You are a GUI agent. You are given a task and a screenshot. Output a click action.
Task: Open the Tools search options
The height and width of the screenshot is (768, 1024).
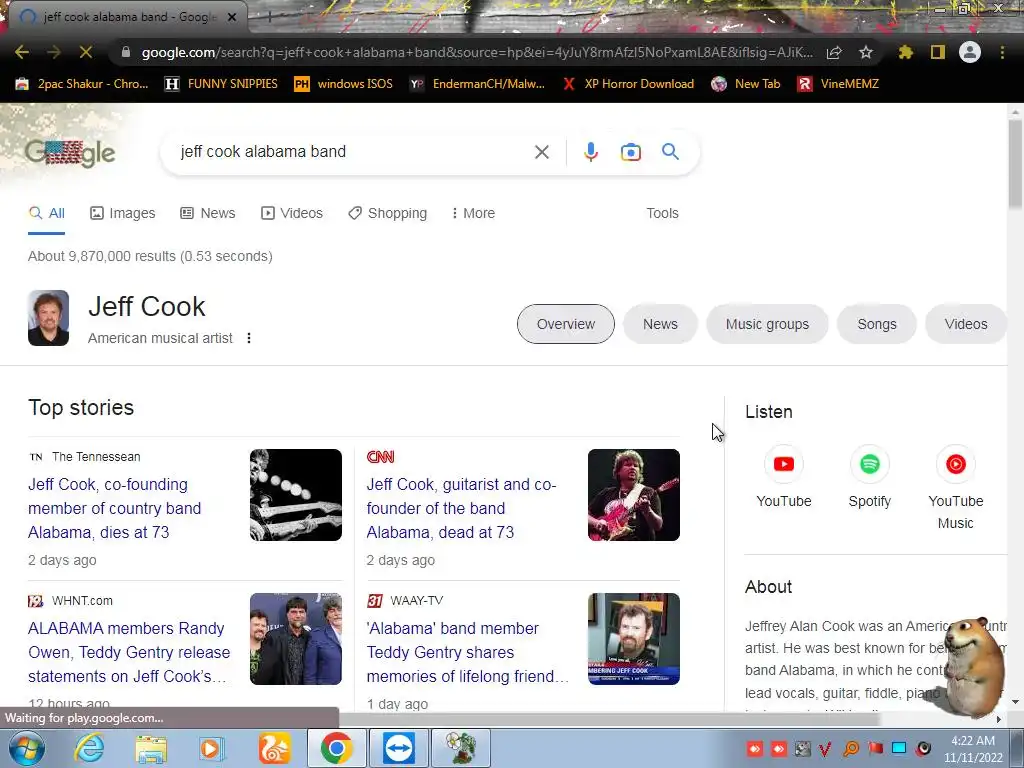(x=662, y=213)
